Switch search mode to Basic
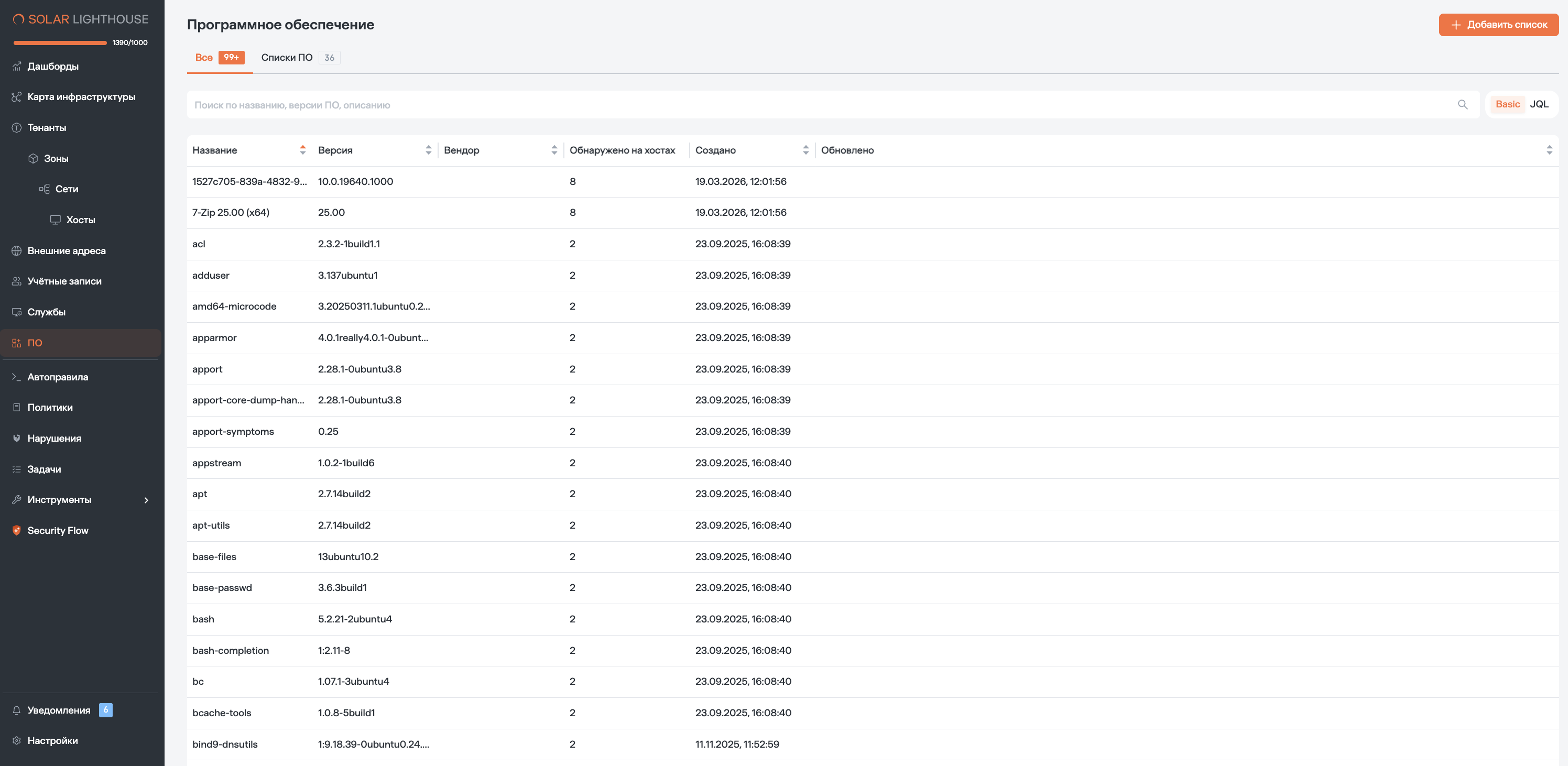1568x766 pixels. point(1508,104)
